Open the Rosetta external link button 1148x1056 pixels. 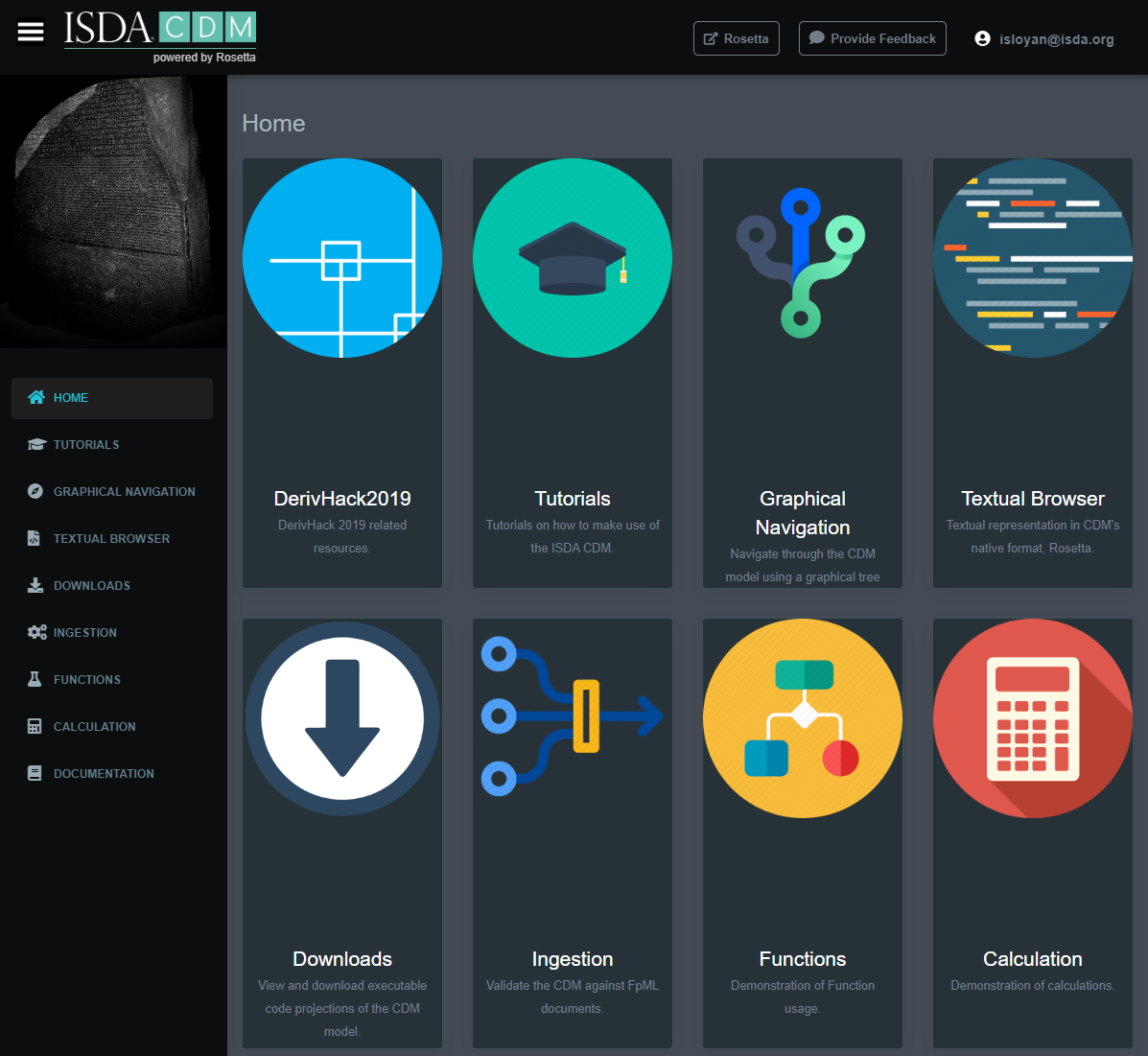736,38
